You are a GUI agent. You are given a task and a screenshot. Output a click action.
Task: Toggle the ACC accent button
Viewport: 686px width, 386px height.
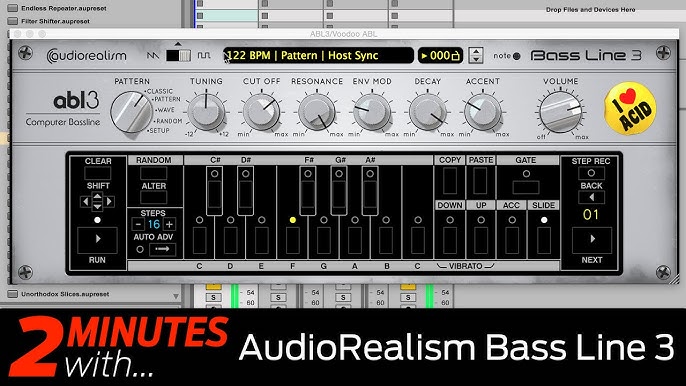(512, 240)
